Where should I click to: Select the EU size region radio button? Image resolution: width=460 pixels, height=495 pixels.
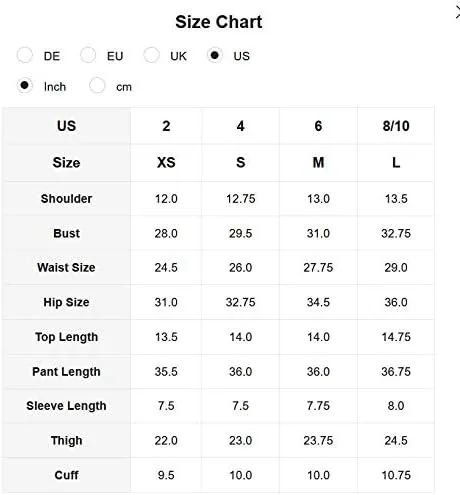click(x=88, y=55)
